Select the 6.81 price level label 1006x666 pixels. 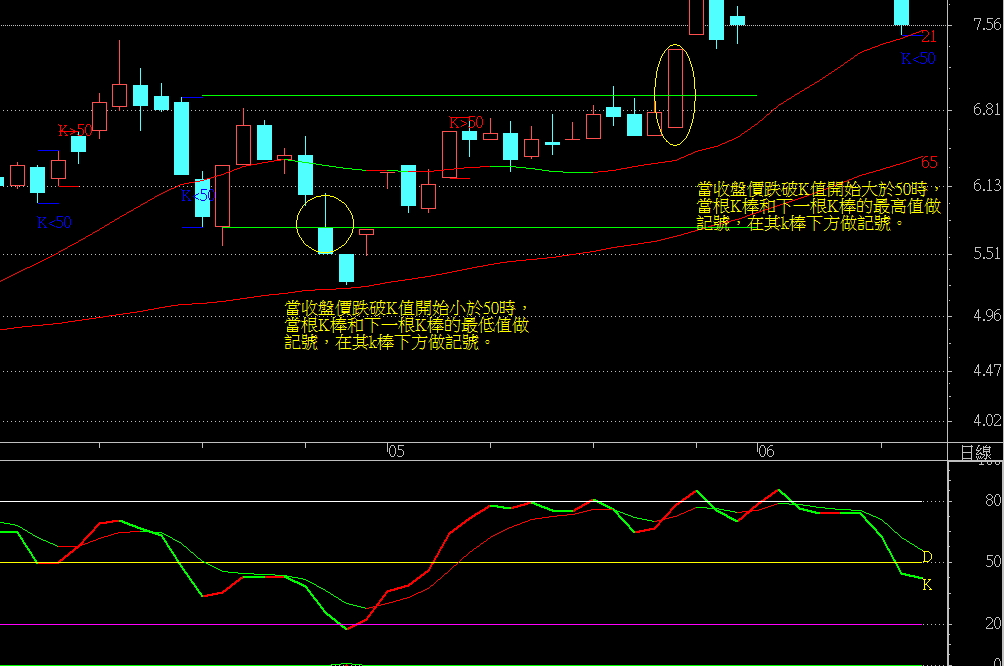pyautogui.click(x=987, y=110)
